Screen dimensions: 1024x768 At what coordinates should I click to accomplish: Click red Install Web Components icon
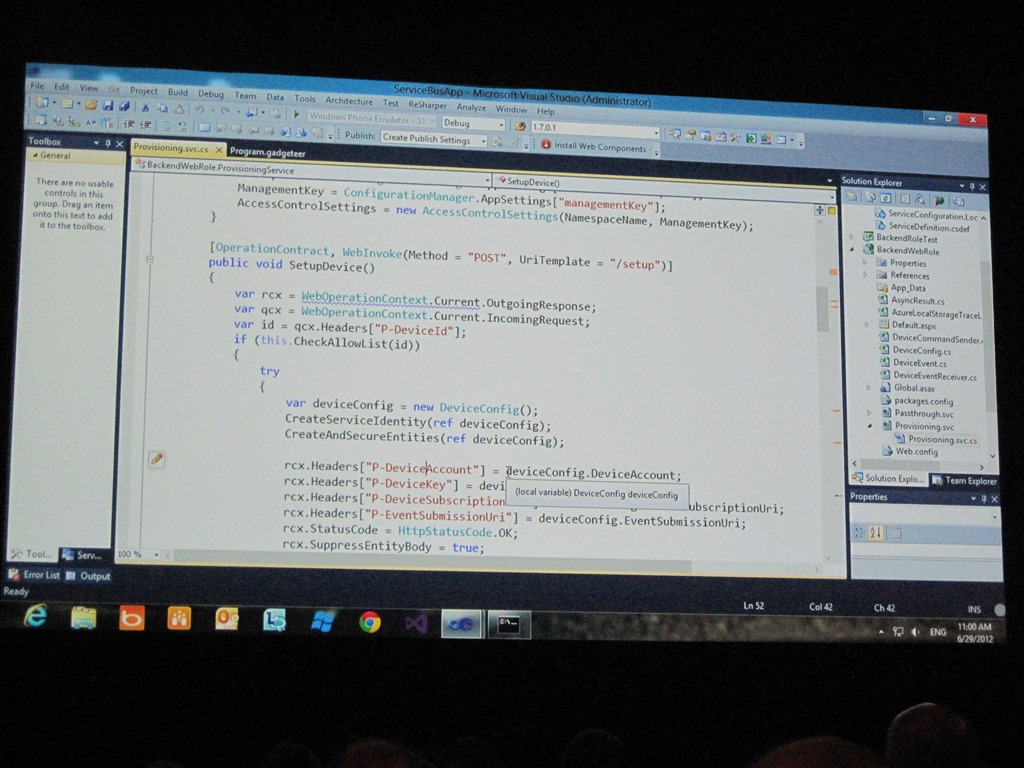point(546,144)
